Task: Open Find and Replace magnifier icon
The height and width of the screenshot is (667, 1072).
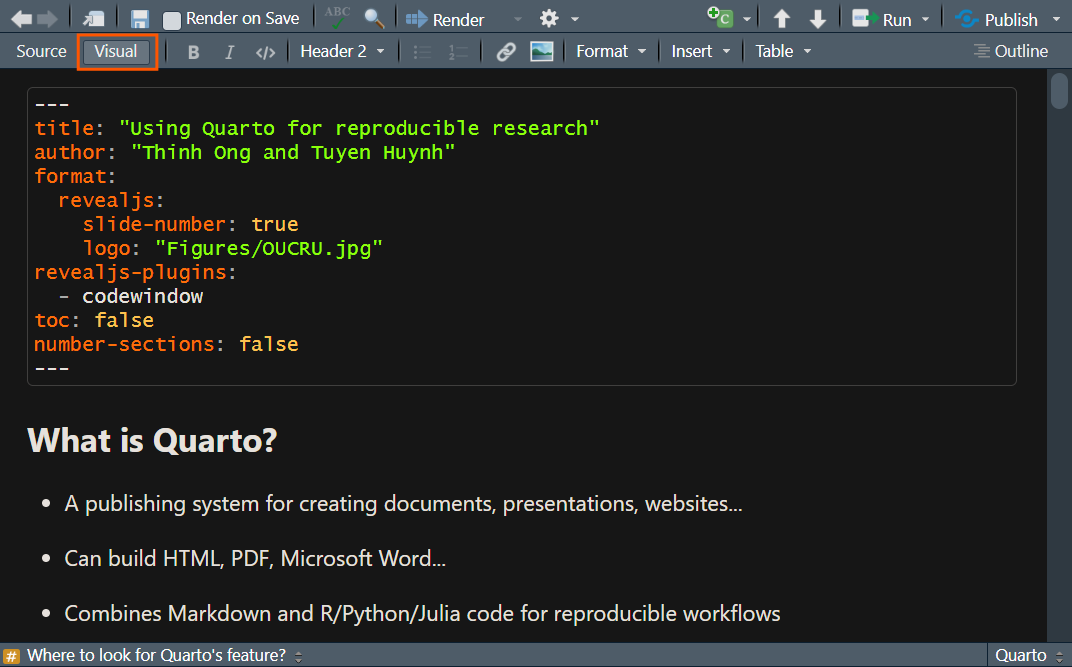Action: [x=374, y=19]
